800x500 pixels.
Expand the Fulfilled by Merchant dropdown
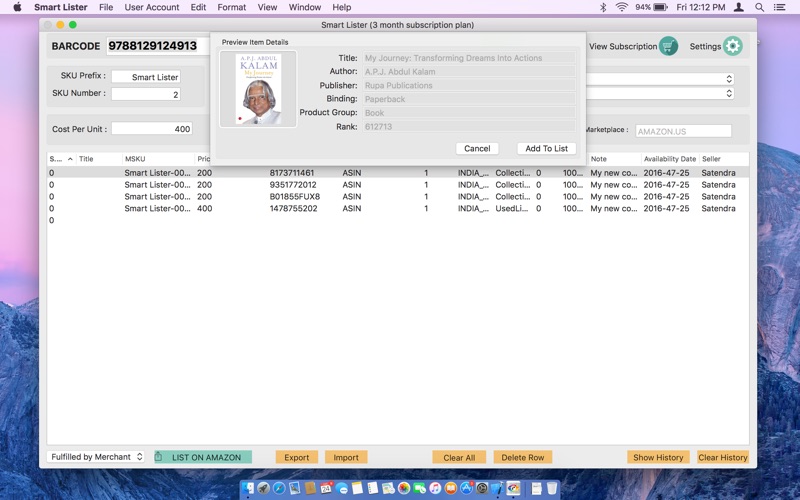tap(95, 457)
